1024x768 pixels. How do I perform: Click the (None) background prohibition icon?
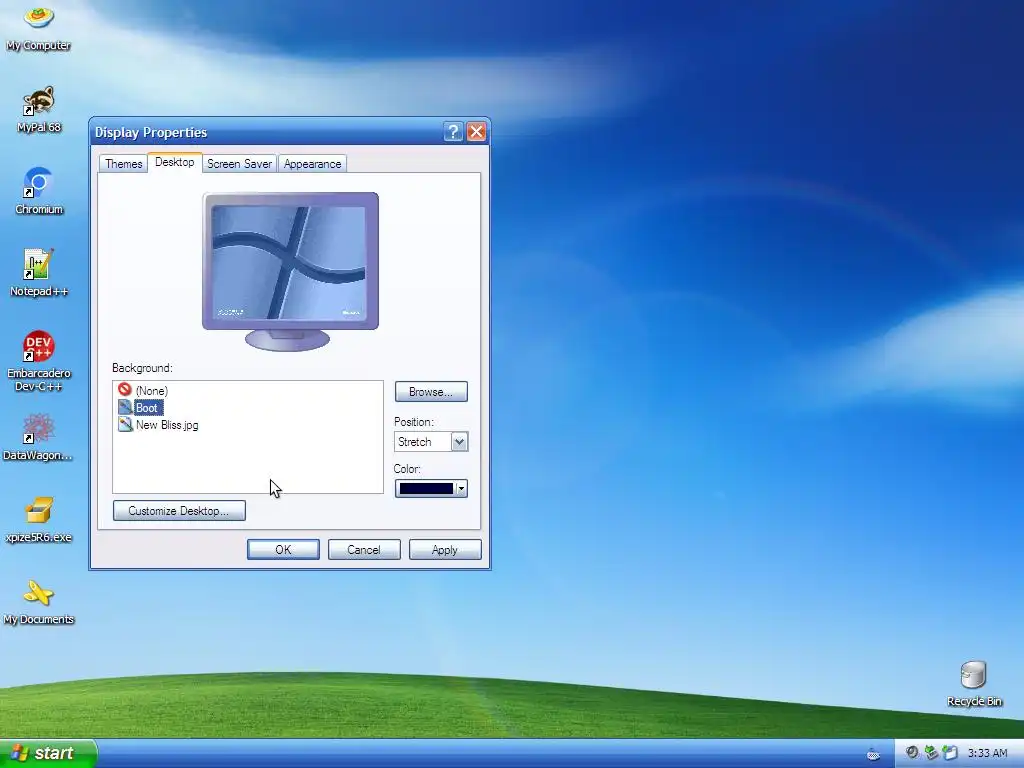point(125,390)
